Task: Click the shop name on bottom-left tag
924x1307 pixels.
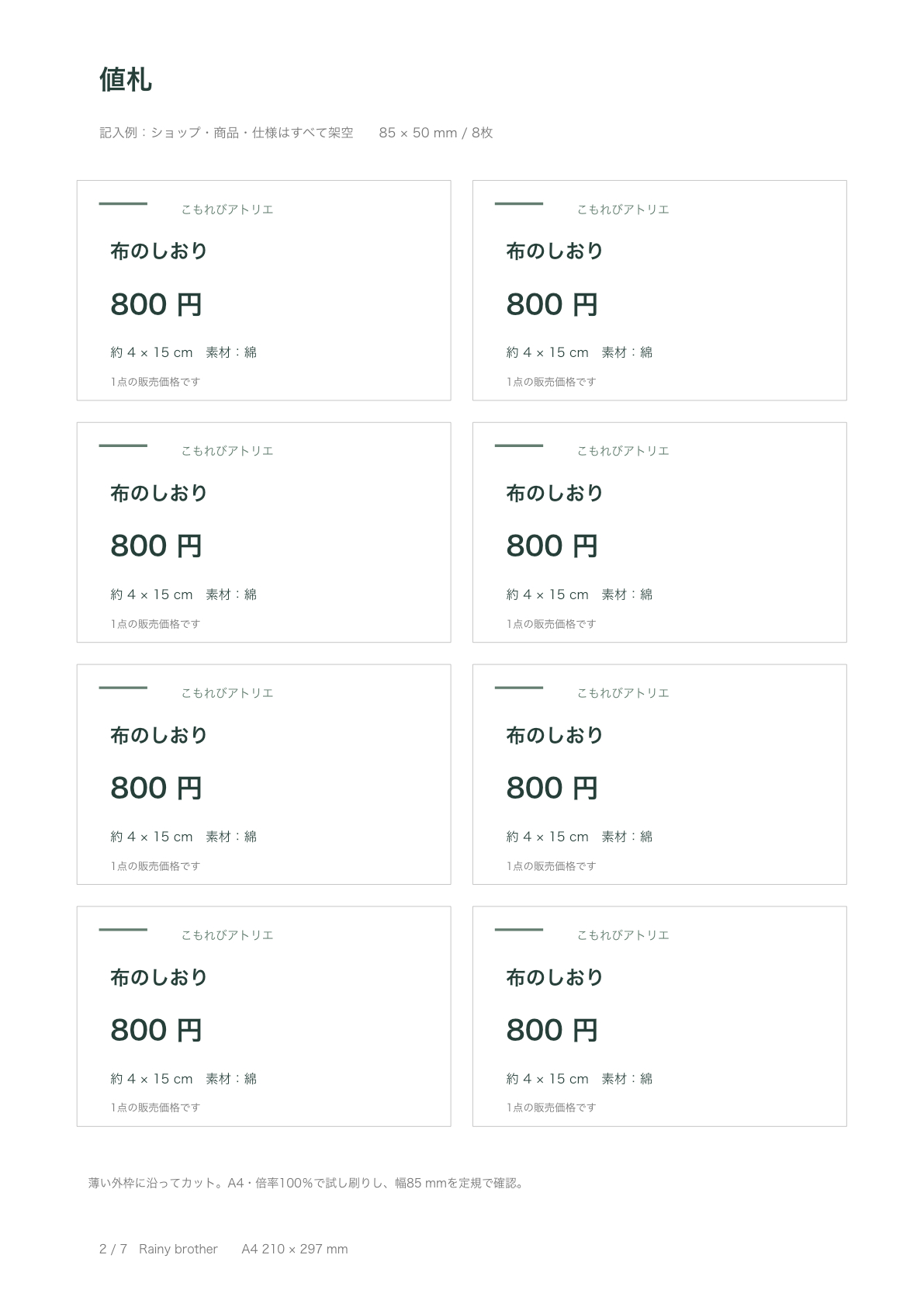Action: pos(227,935)
